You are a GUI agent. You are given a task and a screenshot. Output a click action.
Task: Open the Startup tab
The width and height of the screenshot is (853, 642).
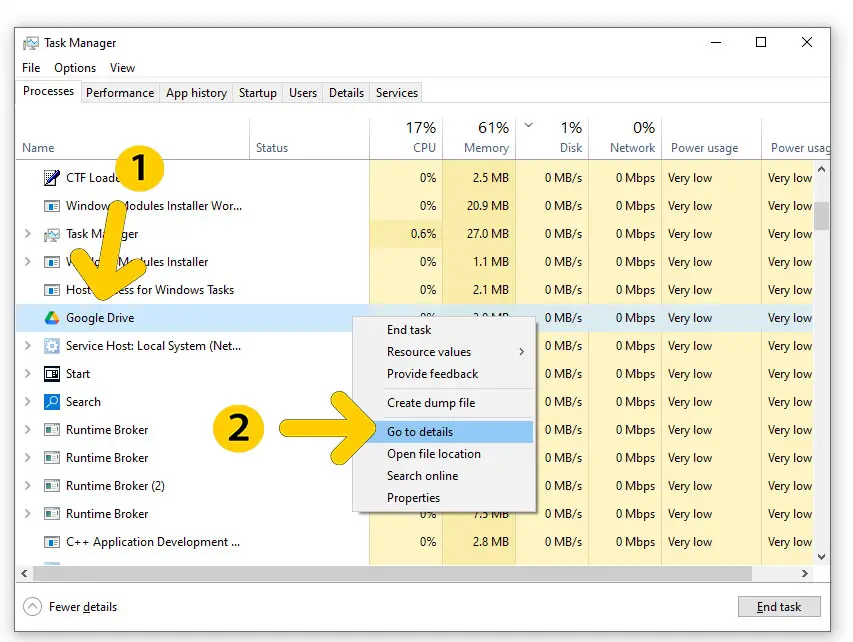(x=257, y=93)
